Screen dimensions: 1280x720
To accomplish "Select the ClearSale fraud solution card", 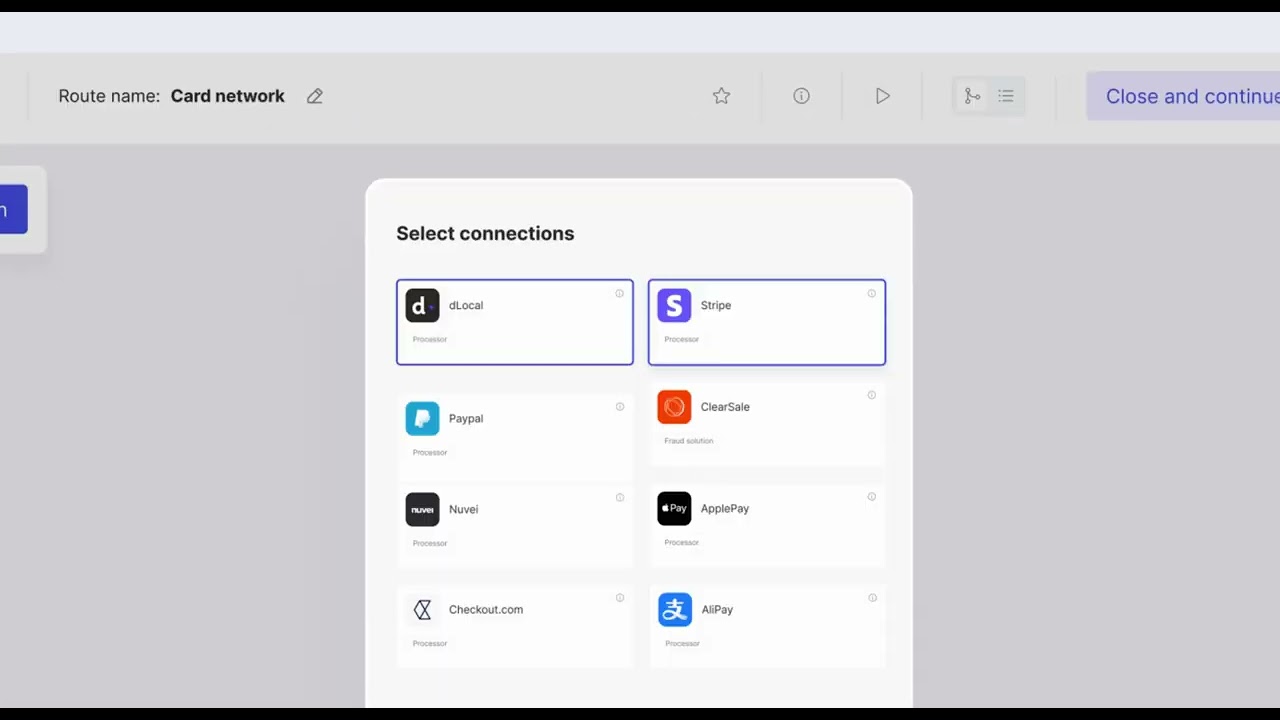I will [767, 424].
